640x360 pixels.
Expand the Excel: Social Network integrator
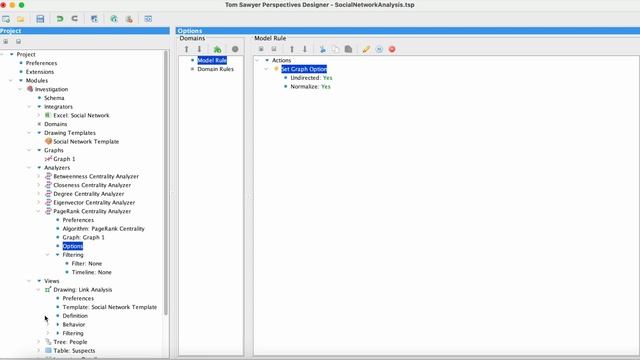click(x=38, y=115)
